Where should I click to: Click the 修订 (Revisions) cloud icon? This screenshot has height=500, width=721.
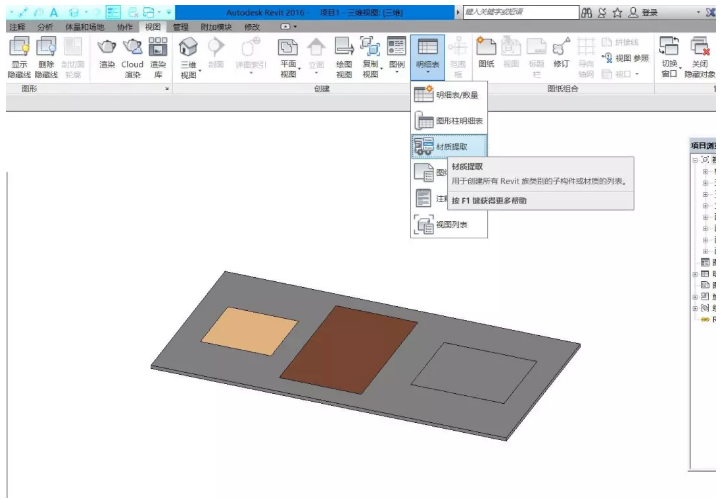click(x=561, y=47)
